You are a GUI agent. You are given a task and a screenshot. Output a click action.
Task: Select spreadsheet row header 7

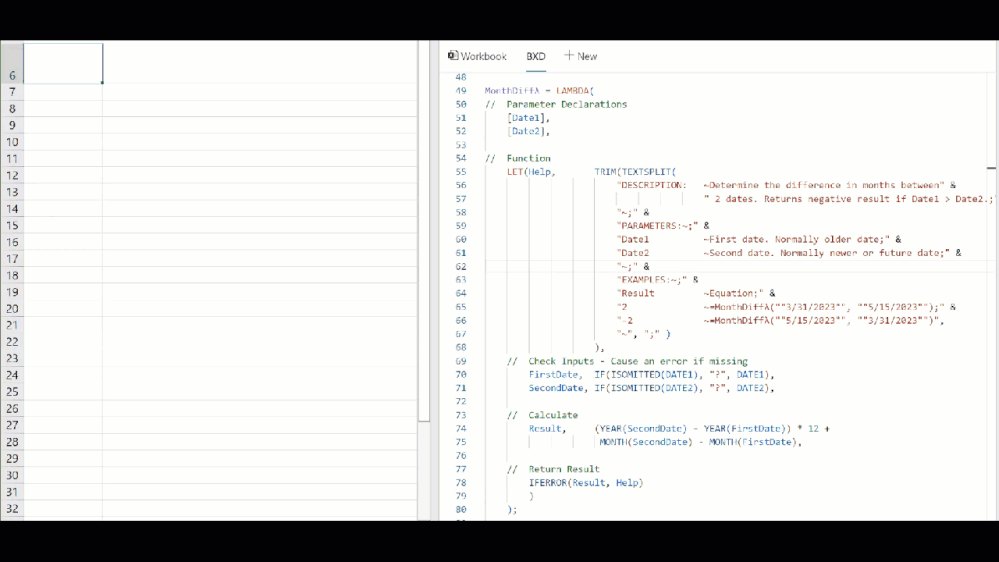12,92
